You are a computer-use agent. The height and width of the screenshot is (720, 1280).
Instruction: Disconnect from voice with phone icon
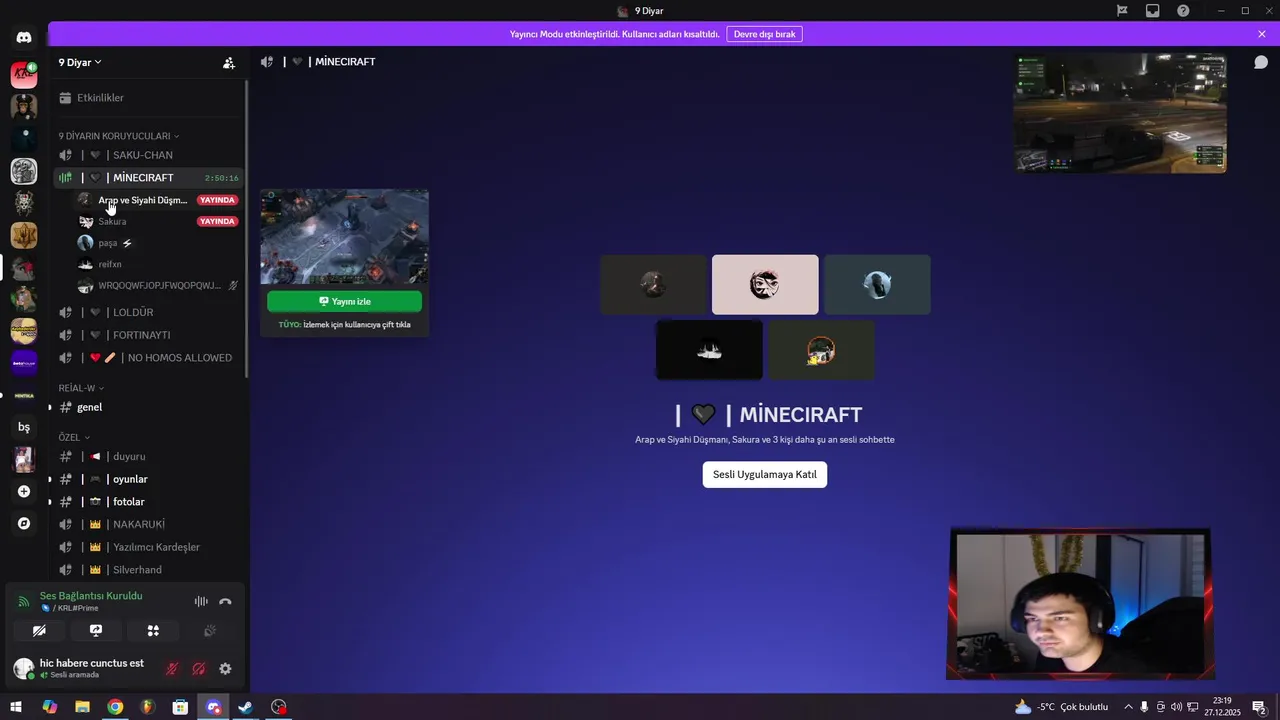point(225,601)
